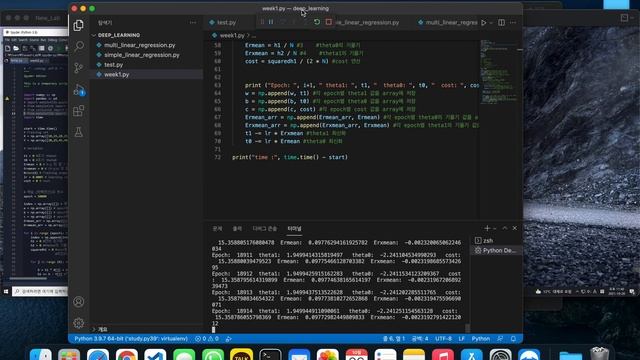Open App Store from the dock
Screen dimensions: 640x360
[x=472, y=355]
